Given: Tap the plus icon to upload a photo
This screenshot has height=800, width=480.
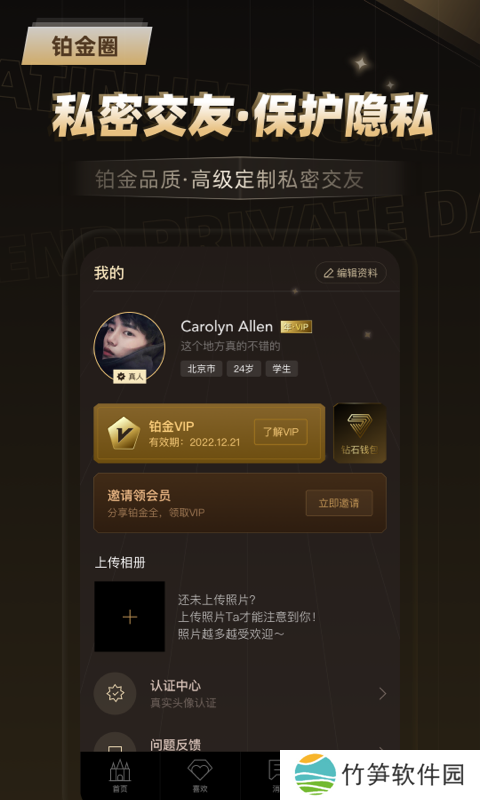Looking at the screenshot, I should pyautogui.click(x=130, y=616).
